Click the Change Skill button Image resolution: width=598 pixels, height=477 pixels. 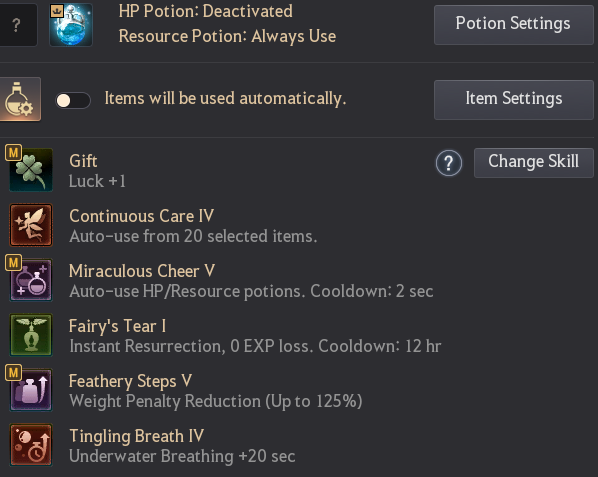tap(534, 162)
